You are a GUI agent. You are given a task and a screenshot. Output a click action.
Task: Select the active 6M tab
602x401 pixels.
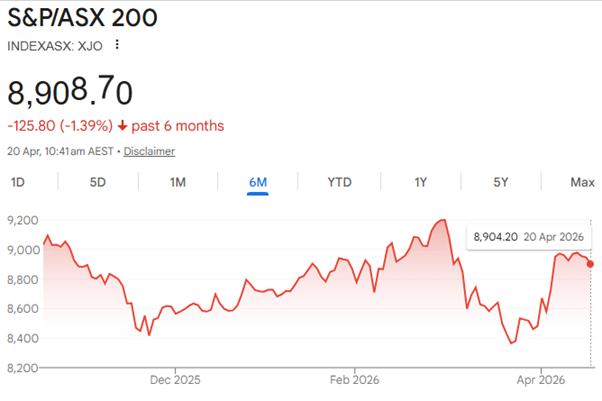[x=258, y=182]
